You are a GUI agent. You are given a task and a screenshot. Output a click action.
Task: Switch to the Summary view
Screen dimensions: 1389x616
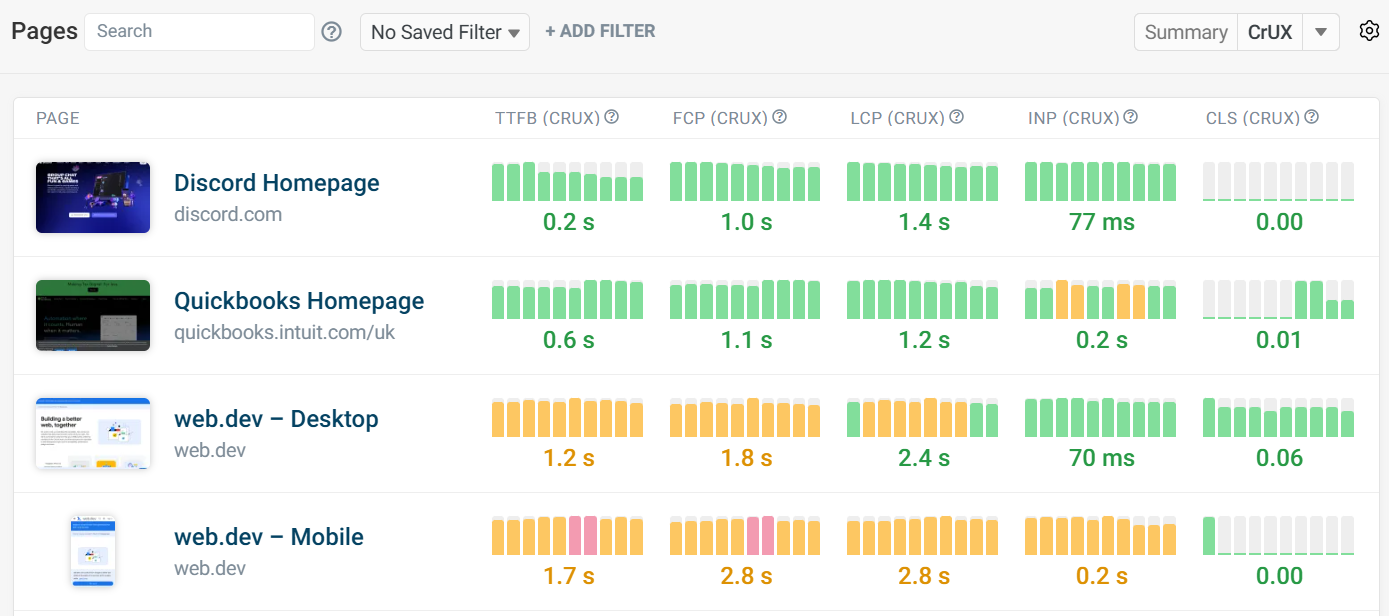(x=1185, y=31)
